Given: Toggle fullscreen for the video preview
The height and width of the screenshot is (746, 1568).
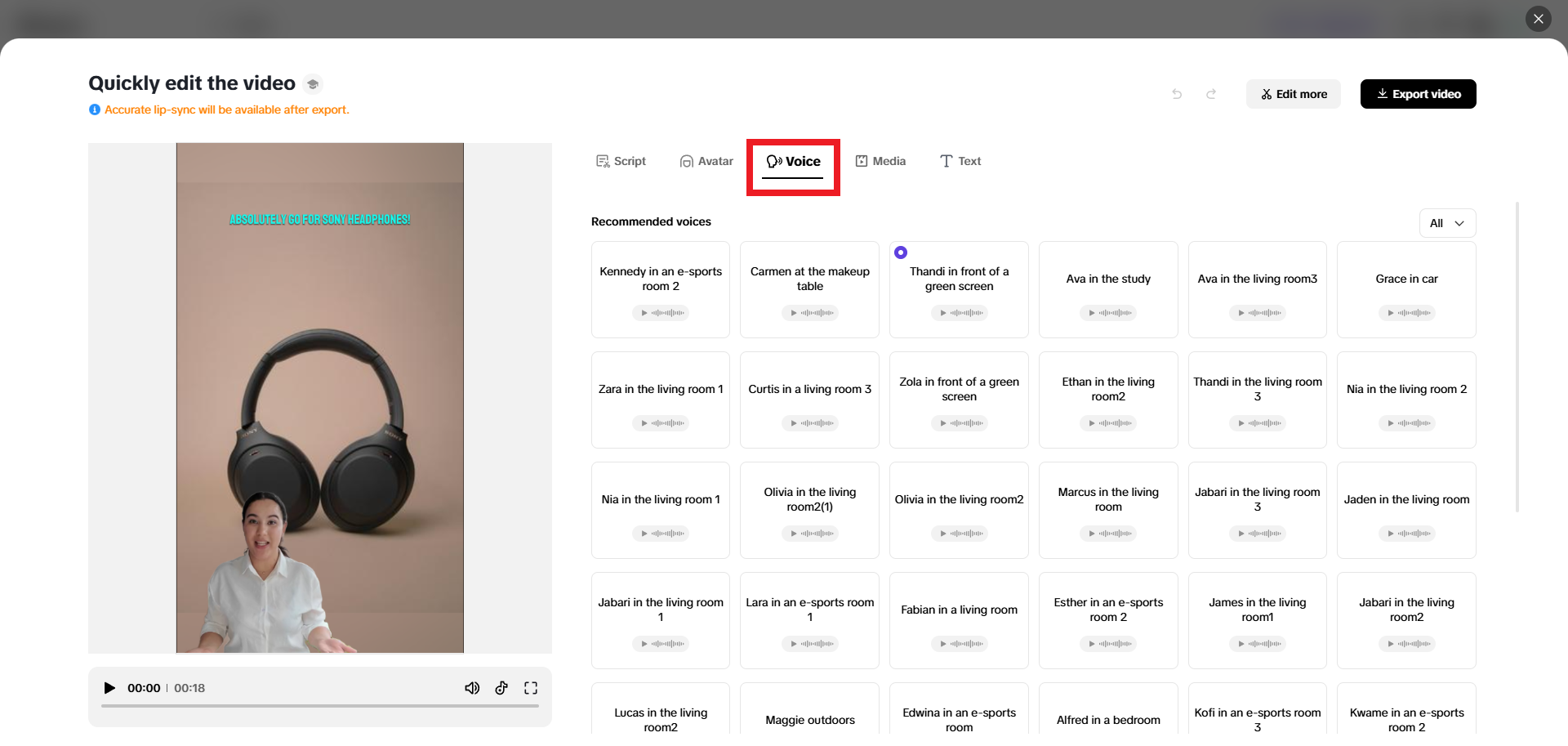Looking at the screenshot, I should point(531,688).
